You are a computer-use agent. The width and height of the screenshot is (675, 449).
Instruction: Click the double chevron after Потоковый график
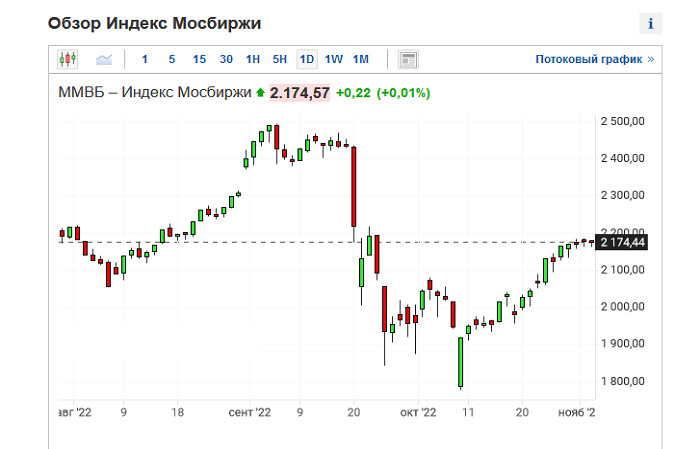[x=651, y=59]
